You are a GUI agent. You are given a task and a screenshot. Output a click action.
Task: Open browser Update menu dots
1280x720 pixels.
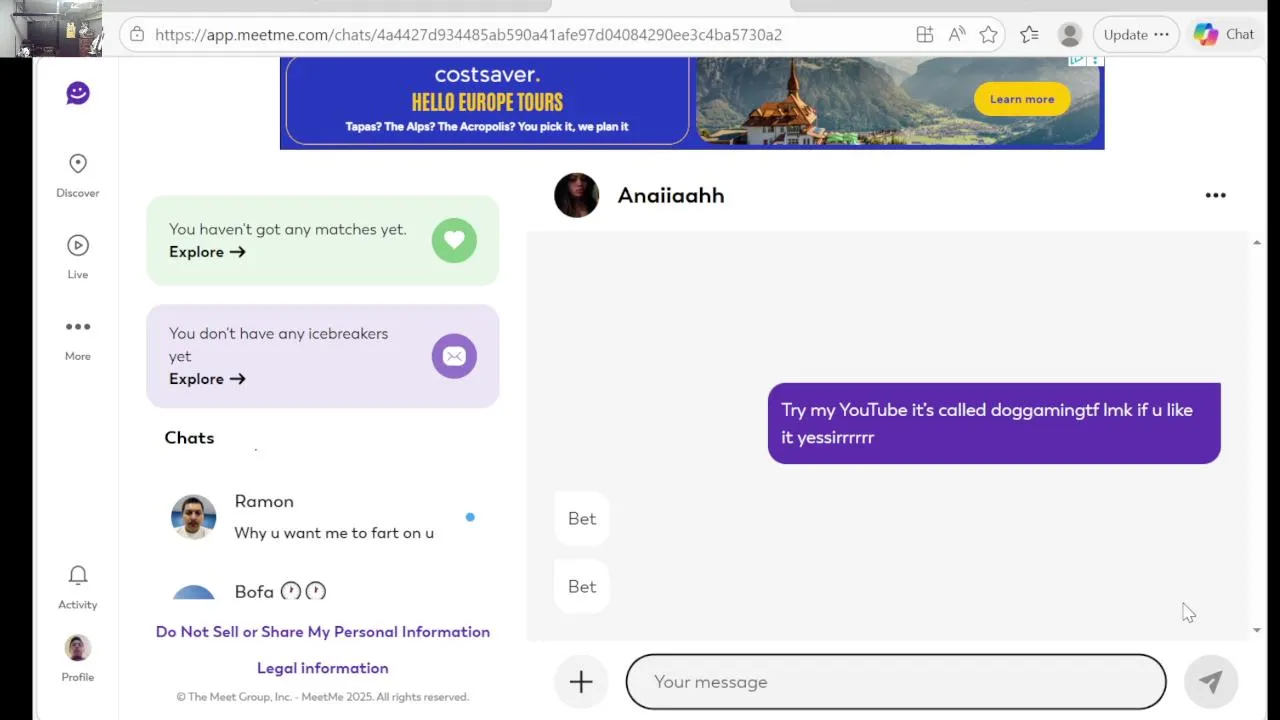1161,34
